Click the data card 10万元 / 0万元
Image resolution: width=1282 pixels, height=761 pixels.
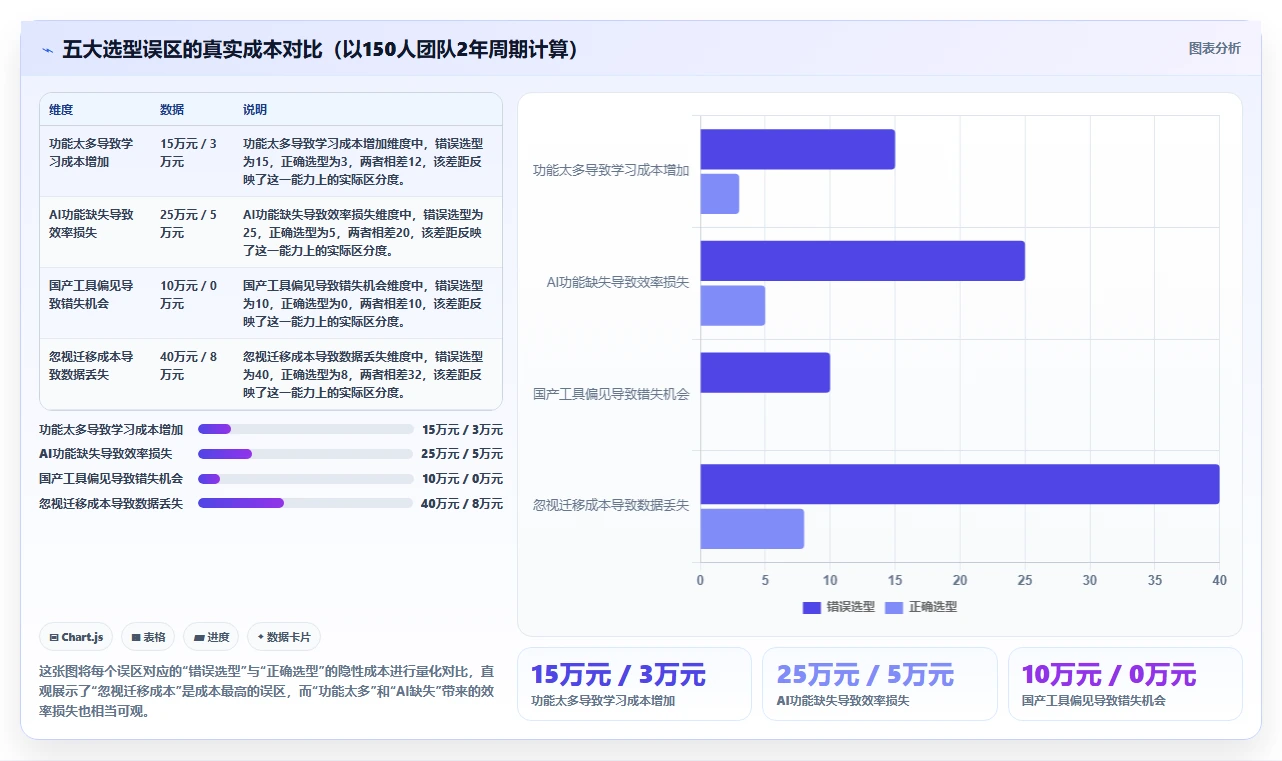pyautogui.click(x=1125, y=684)
